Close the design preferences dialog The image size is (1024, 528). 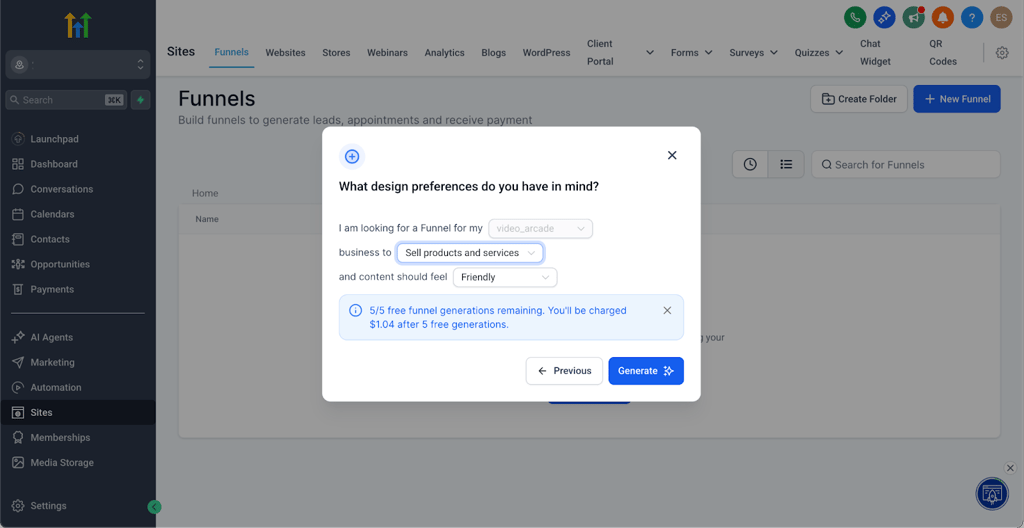(672, 156)
